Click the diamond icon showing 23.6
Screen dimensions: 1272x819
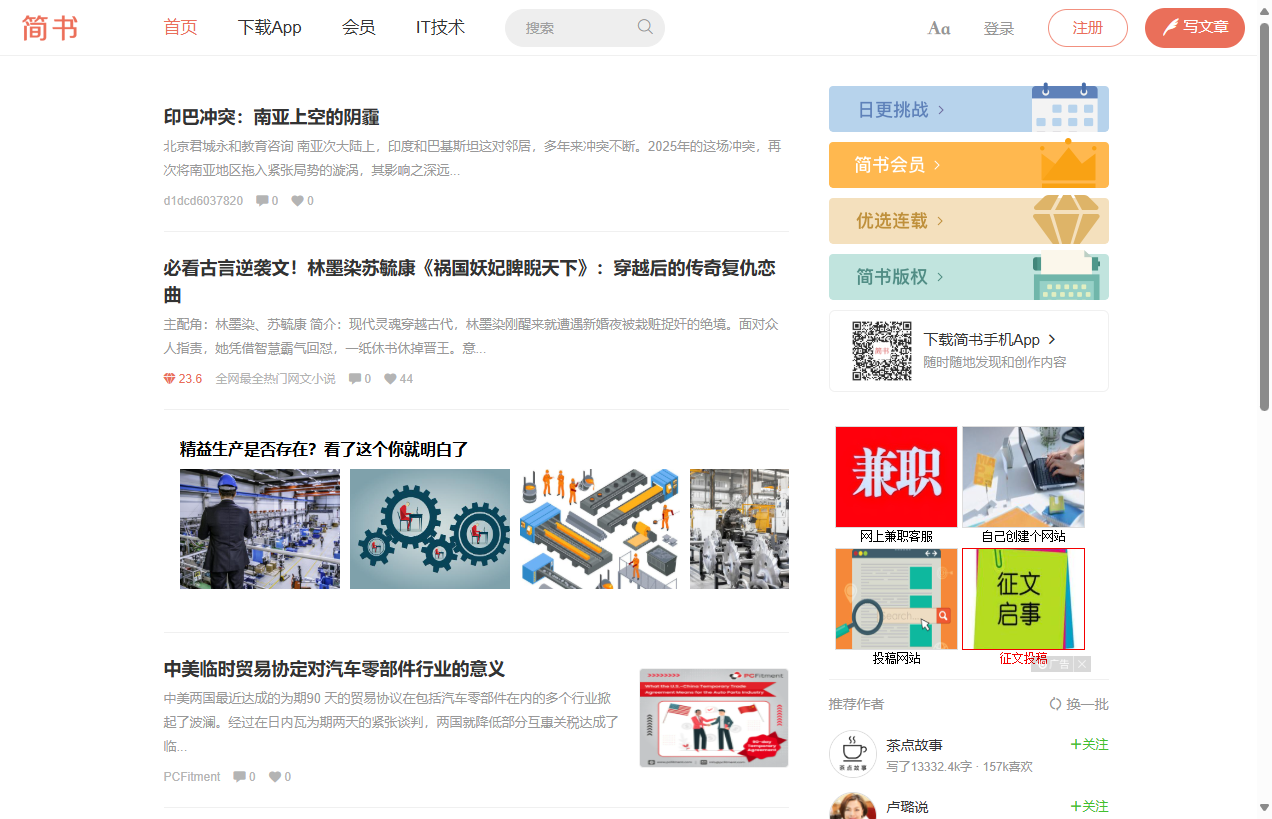[169, 379]
